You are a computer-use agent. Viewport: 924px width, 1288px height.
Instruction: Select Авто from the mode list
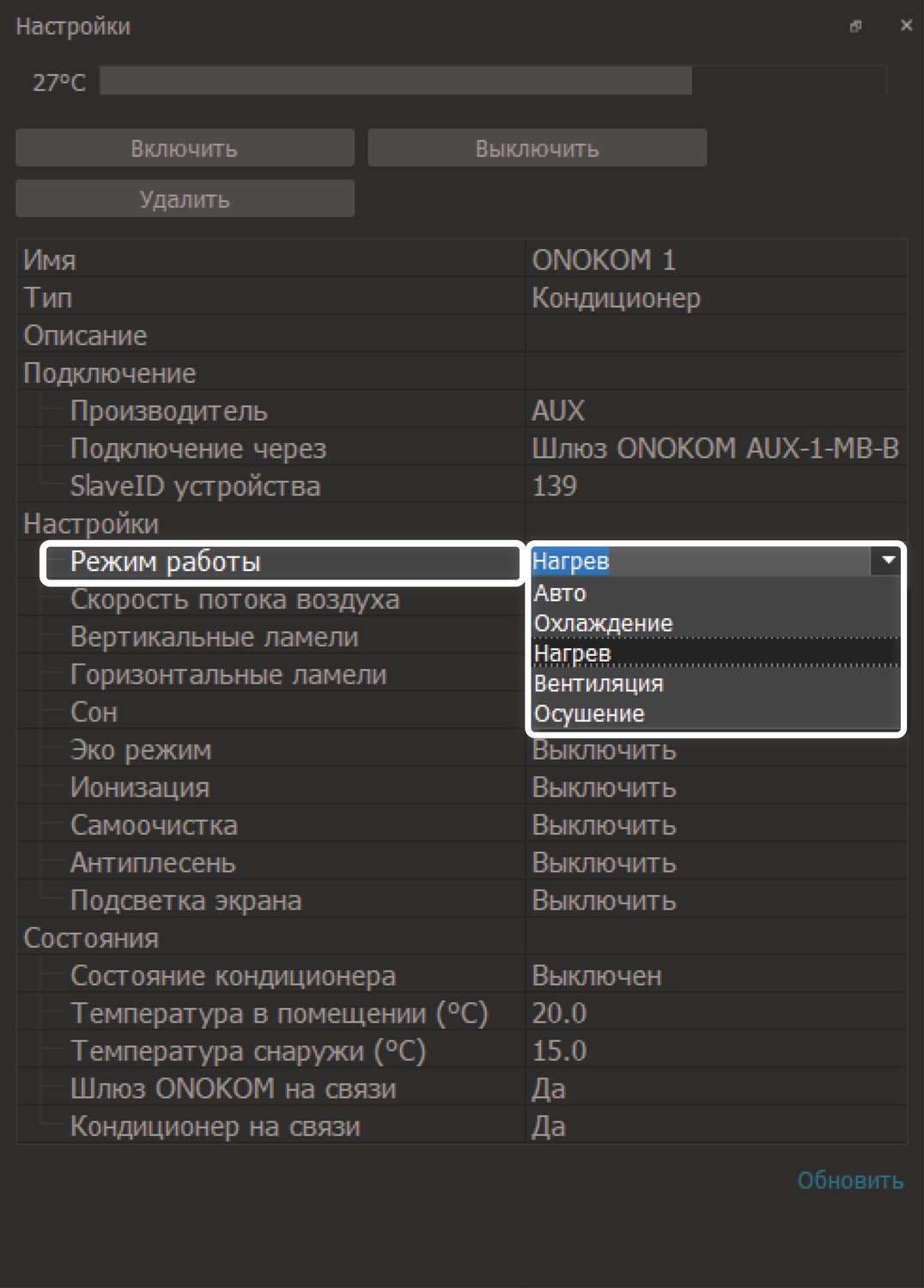560,593
